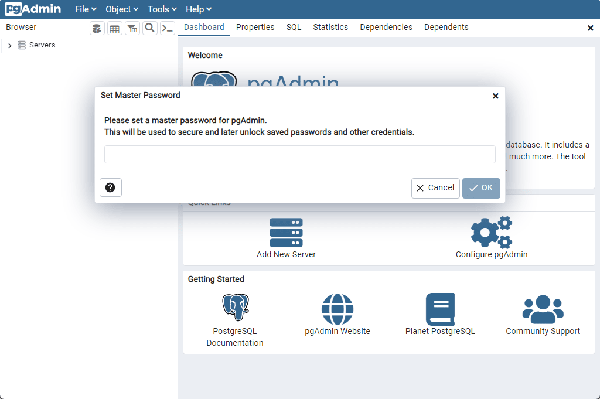
Task: Switch to the Dependents tab
Action: point(446,27)
